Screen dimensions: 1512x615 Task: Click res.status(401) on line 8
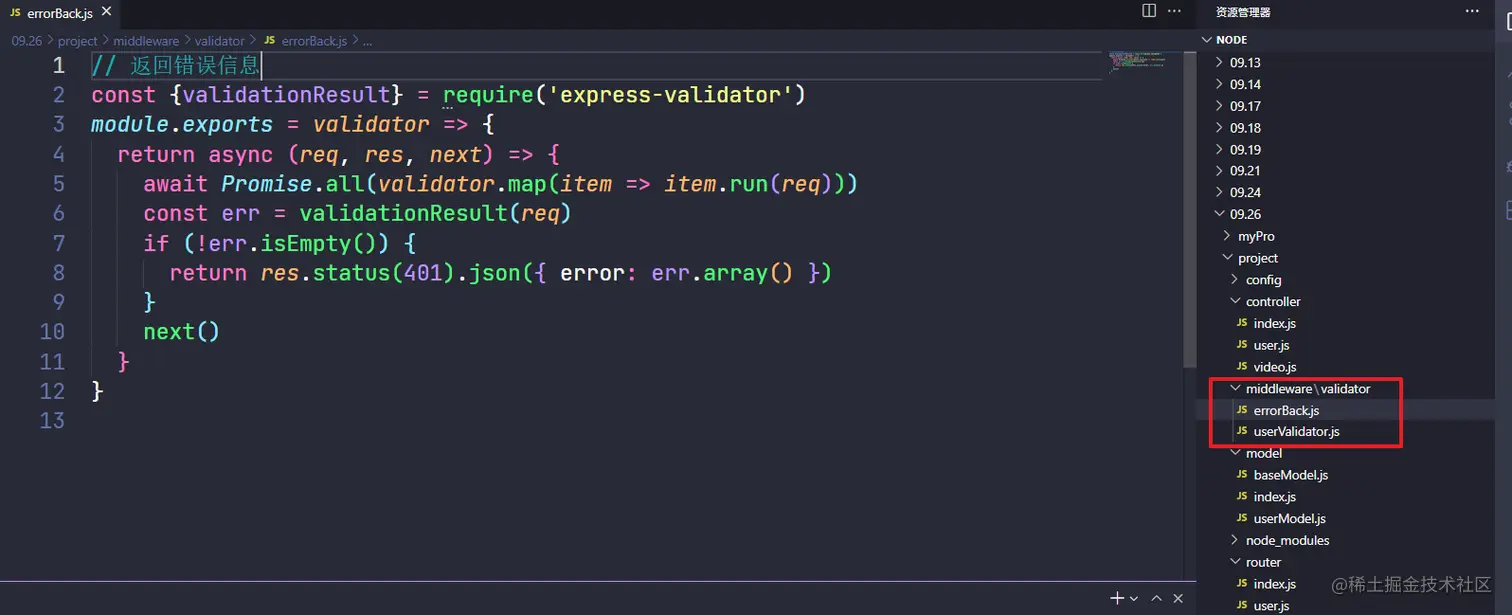[x=358, y=273]
